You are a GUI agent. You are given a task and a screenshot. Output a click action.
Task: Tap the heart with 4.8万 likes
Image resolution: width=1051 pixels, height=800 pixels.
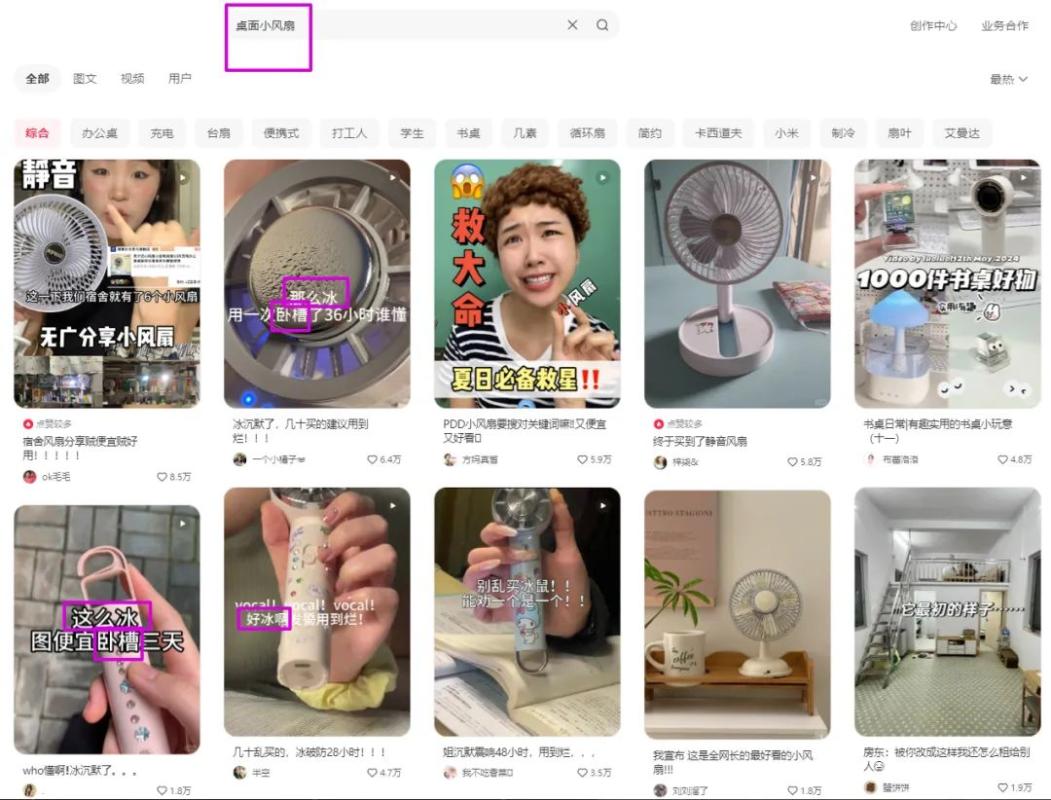pyautogui.click(x=1003, y=460)
